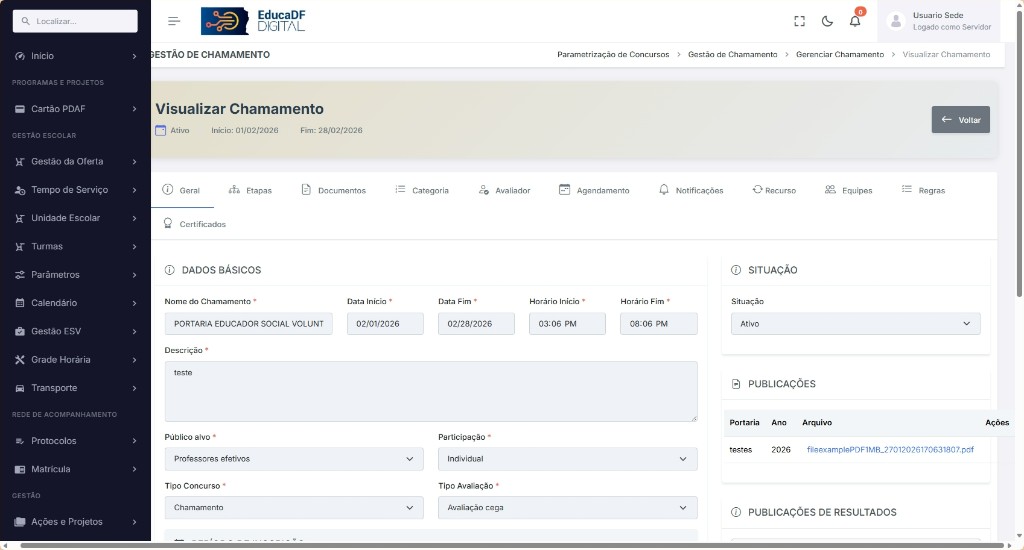Expand the Parâmetros menu chevron
Screen dimensions: 1024x550
[x=135, y=275]
